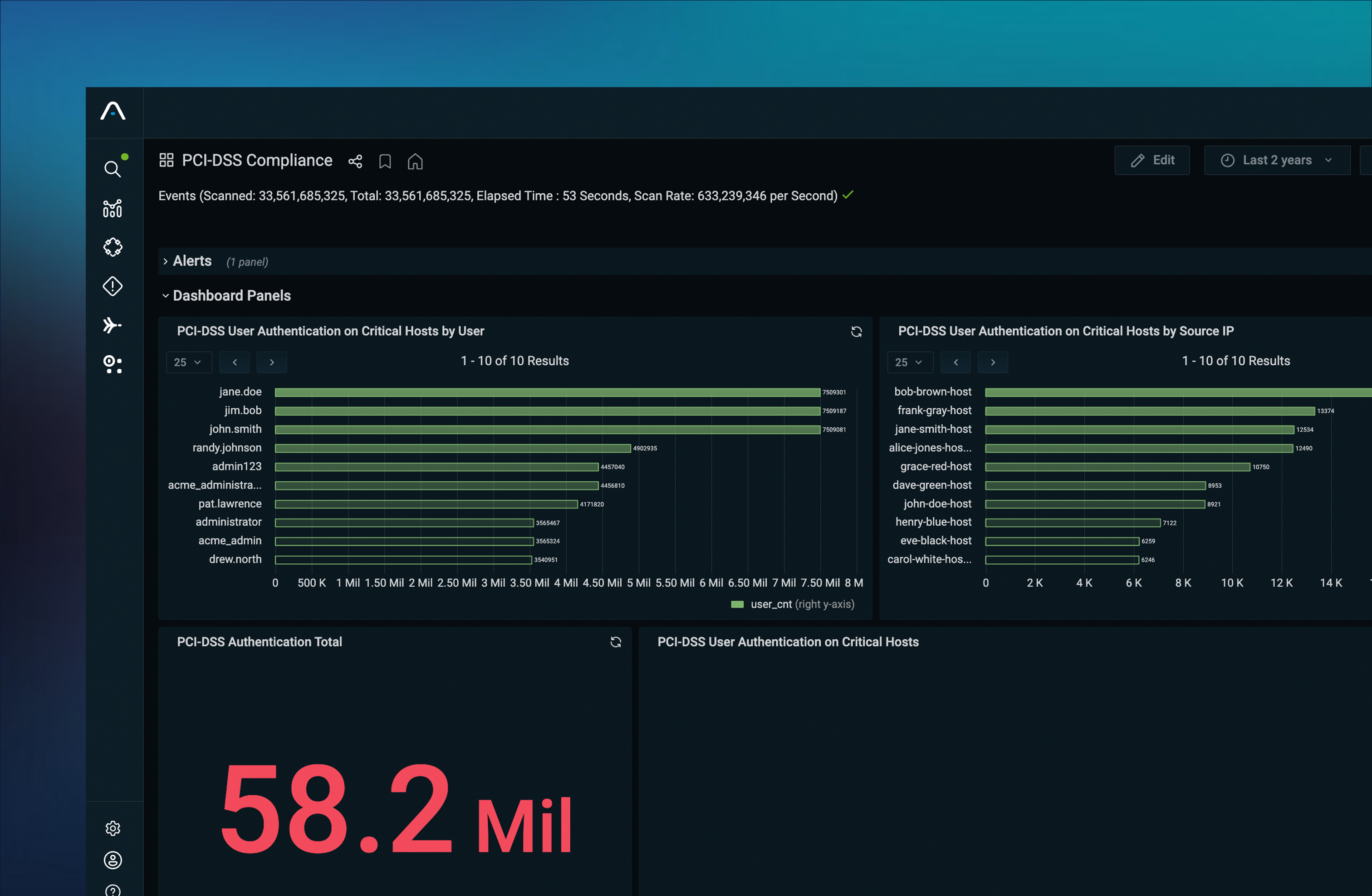
Task: Click the jane.doe bar in the chart
Action: pyautogui.click(x=547, y=392)
